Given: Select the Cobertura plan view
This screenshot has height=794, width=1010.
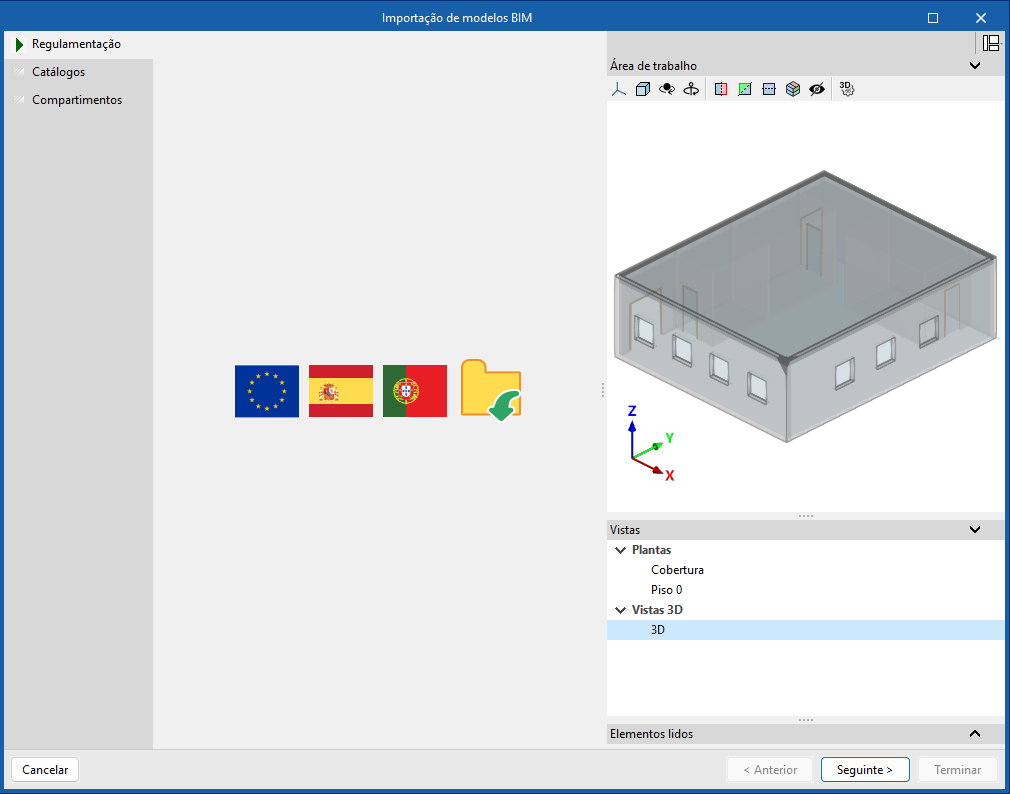Looking at the screenshot, I should click(x=677, y=570).
